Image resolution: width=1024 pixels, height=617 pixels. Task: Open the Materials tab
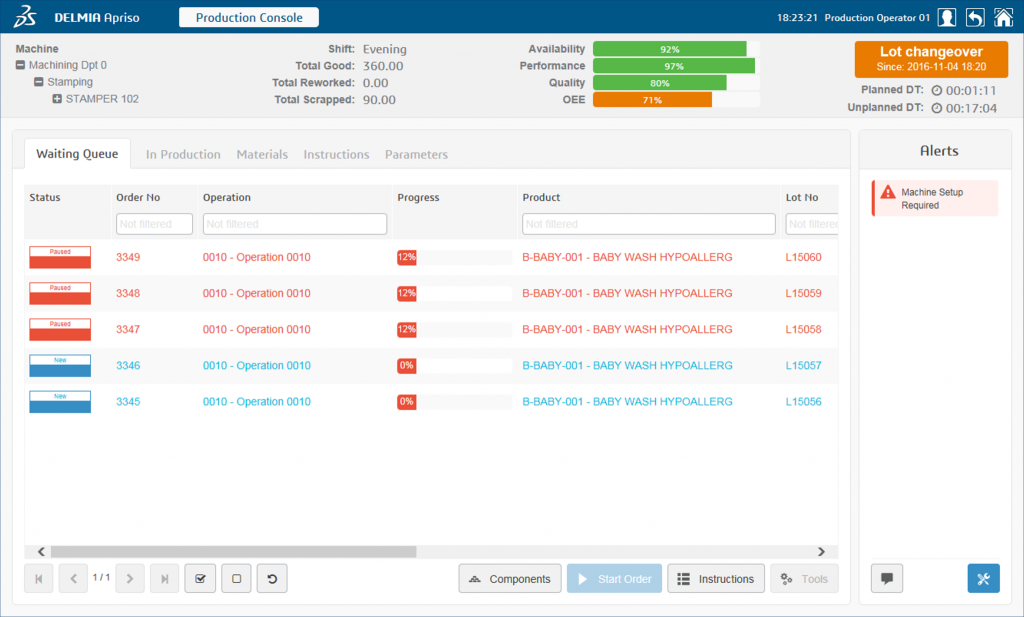click(262, 154)
